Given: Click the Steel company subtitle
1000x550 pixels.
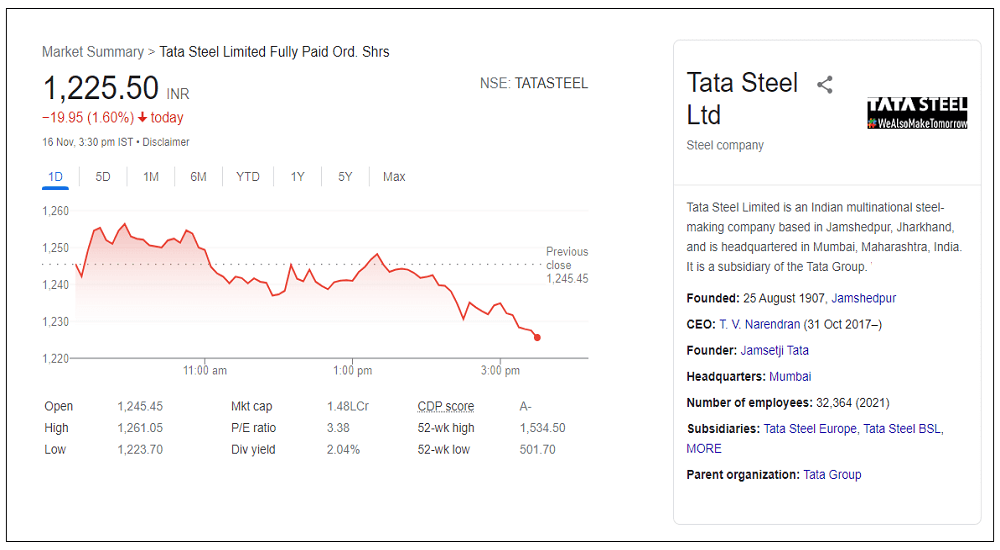Looking at the screenshot, I should 724,145.
